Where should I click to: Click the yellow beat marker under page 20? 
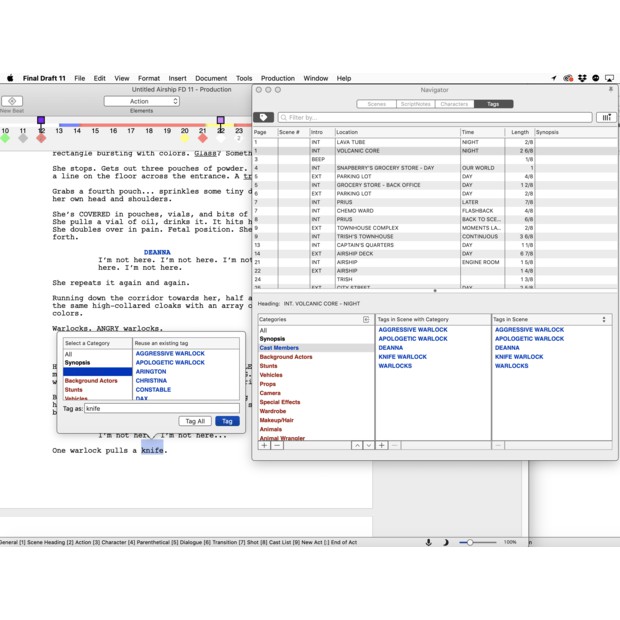click(x=185, y=138)
